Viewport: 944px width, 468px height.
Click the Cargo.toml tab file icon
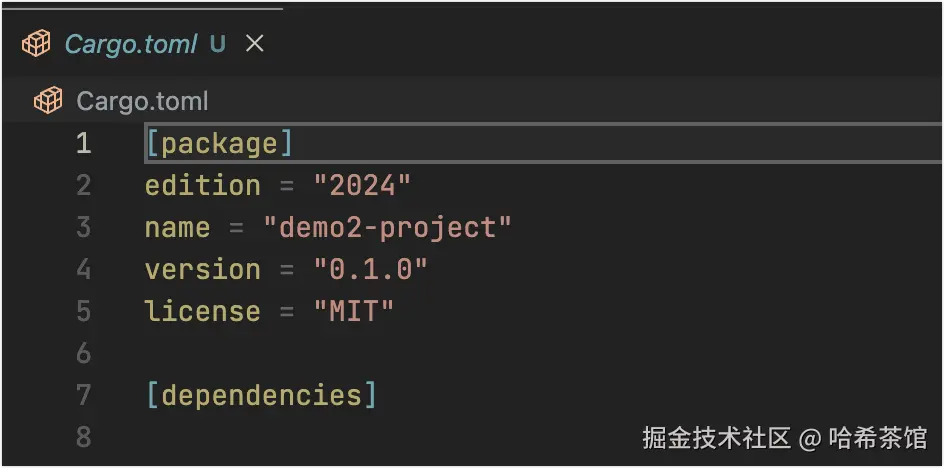[x=36, y=44]
